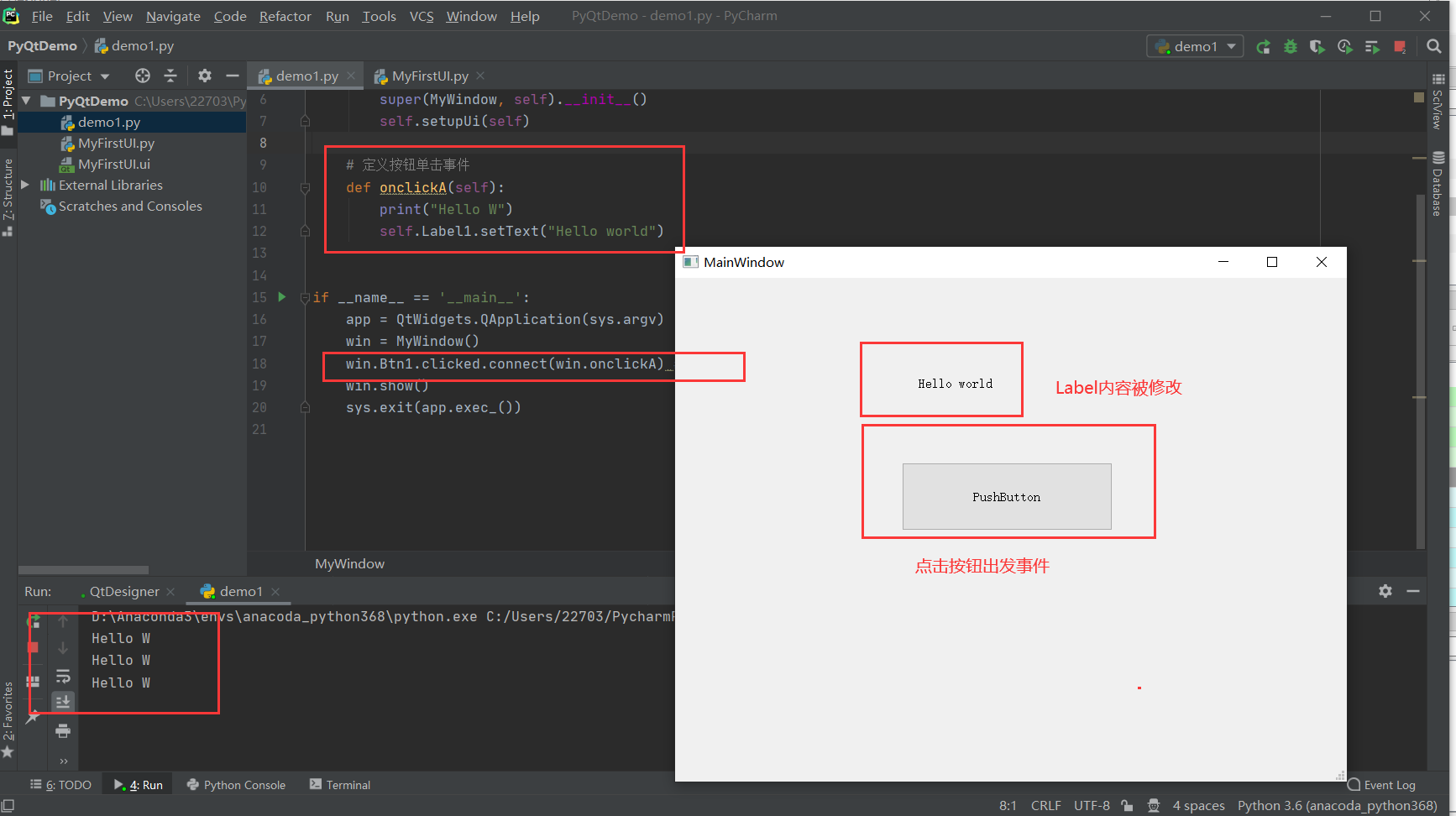Image resolution: width=1456 pixels, height=816 pixels.
Task: Print the run console output
Action: [x=63, y=731]
